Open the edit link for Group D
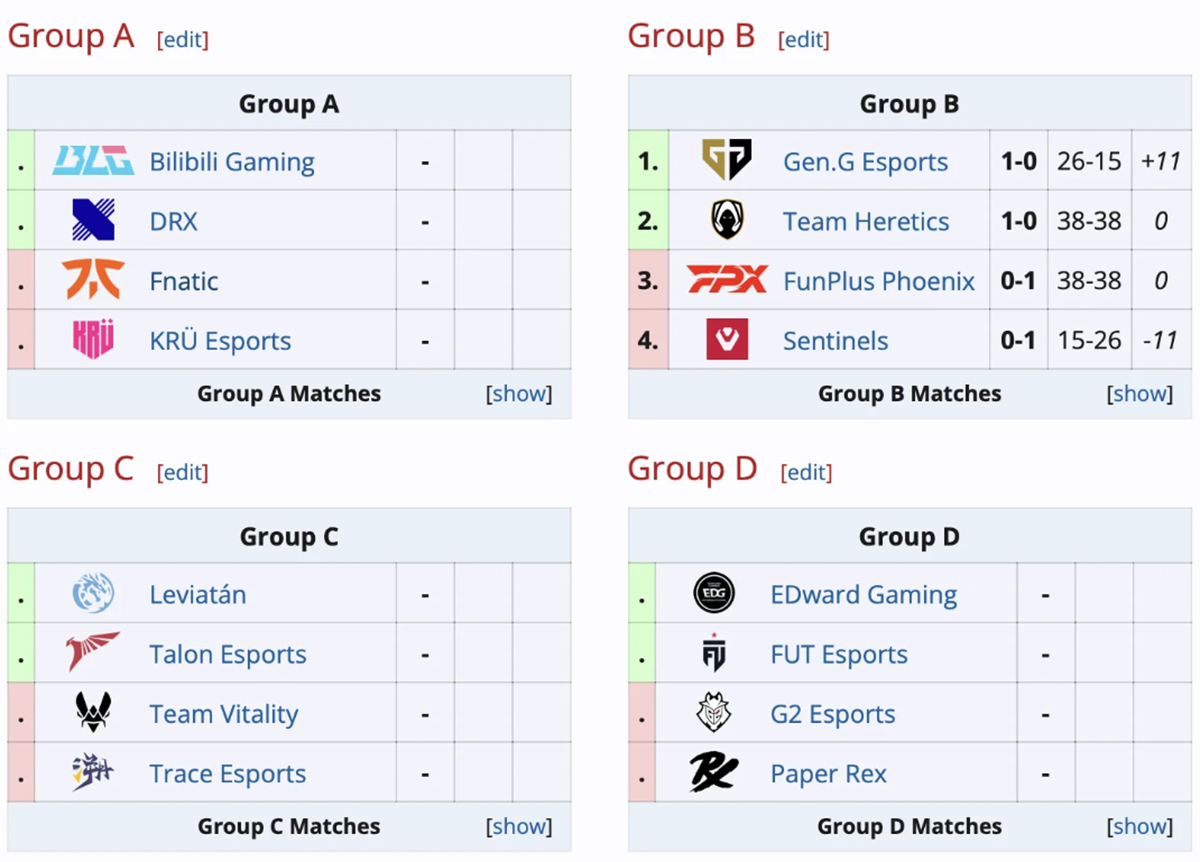The height and width of the screenshot is (862, 1200). 806,472
